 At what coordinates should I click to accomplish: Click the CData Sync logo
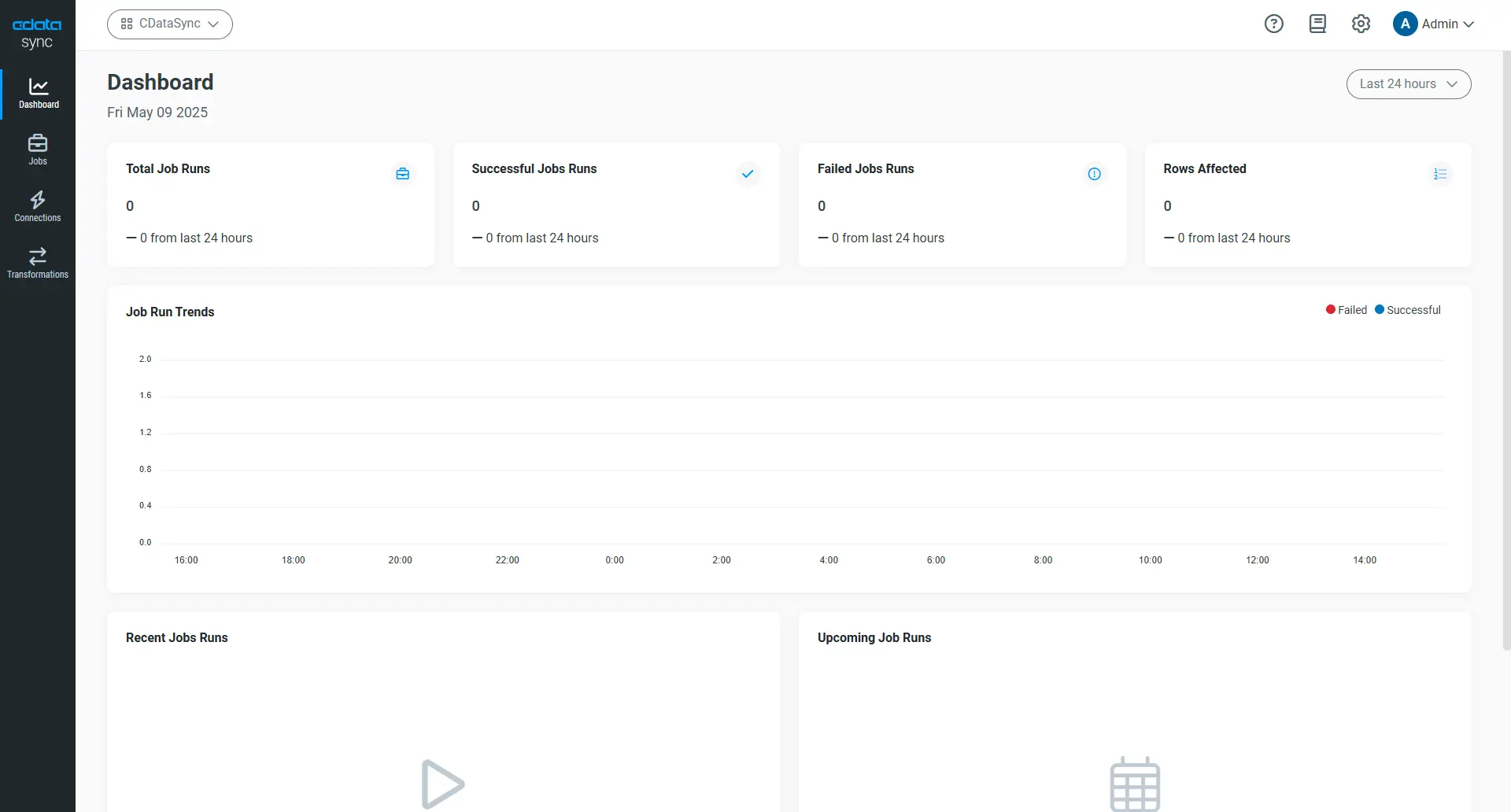click(x=37, y=33)
